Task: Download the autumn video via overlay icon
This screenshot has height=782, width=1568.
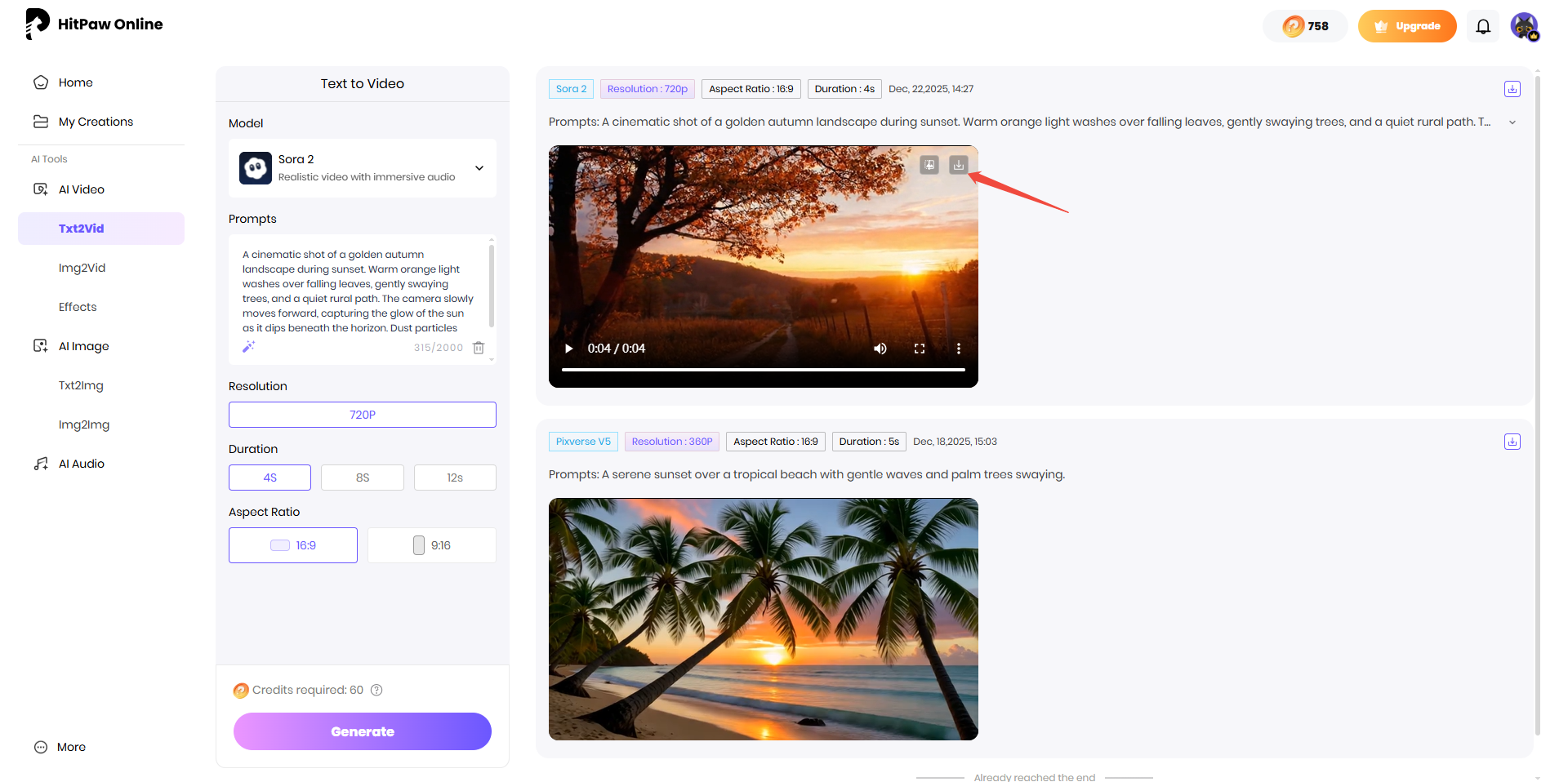Action: pos(958,165)
